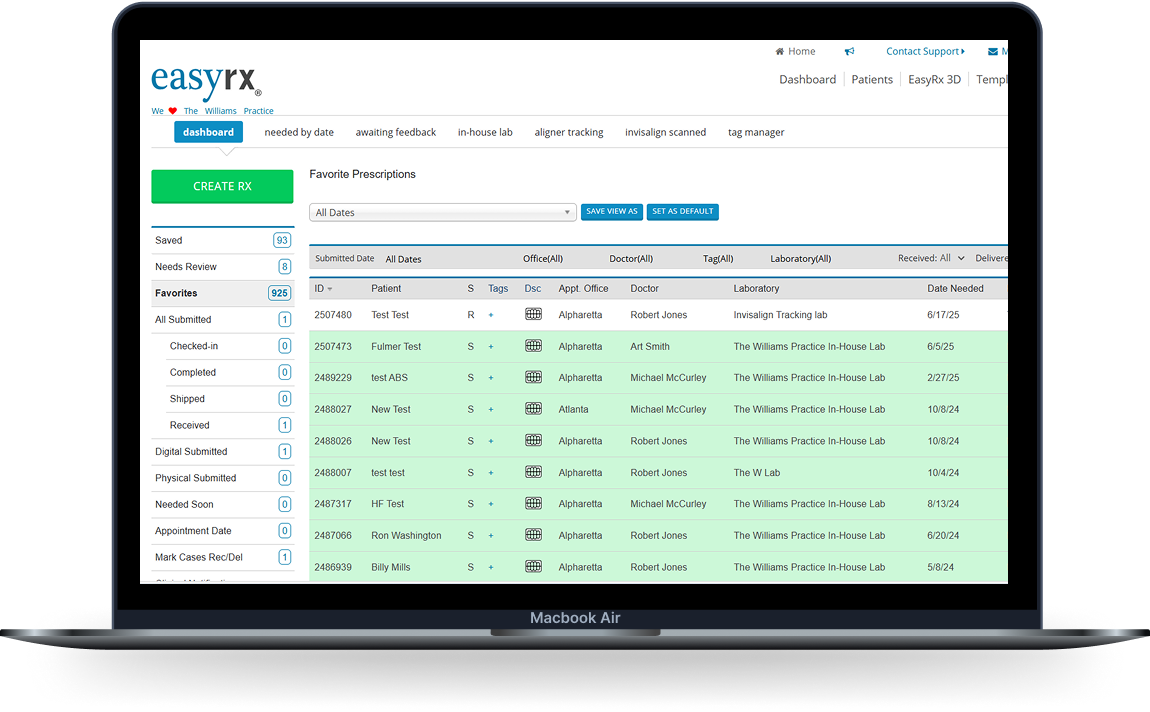Switch to awaiting feedback tab

[x=395, y=133]
